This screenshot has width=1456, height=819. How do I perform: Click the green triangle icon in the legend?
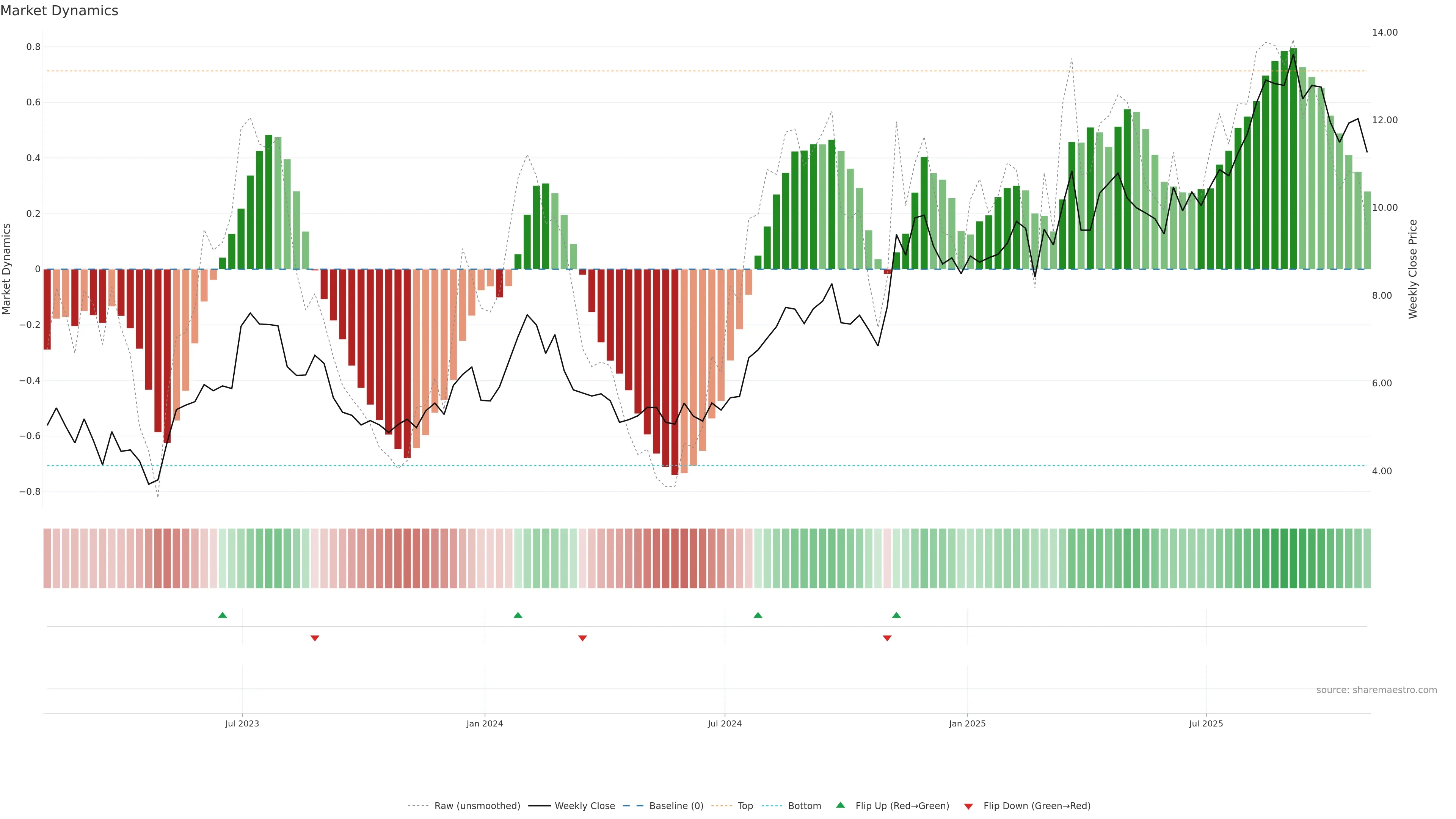click(841, 805)
